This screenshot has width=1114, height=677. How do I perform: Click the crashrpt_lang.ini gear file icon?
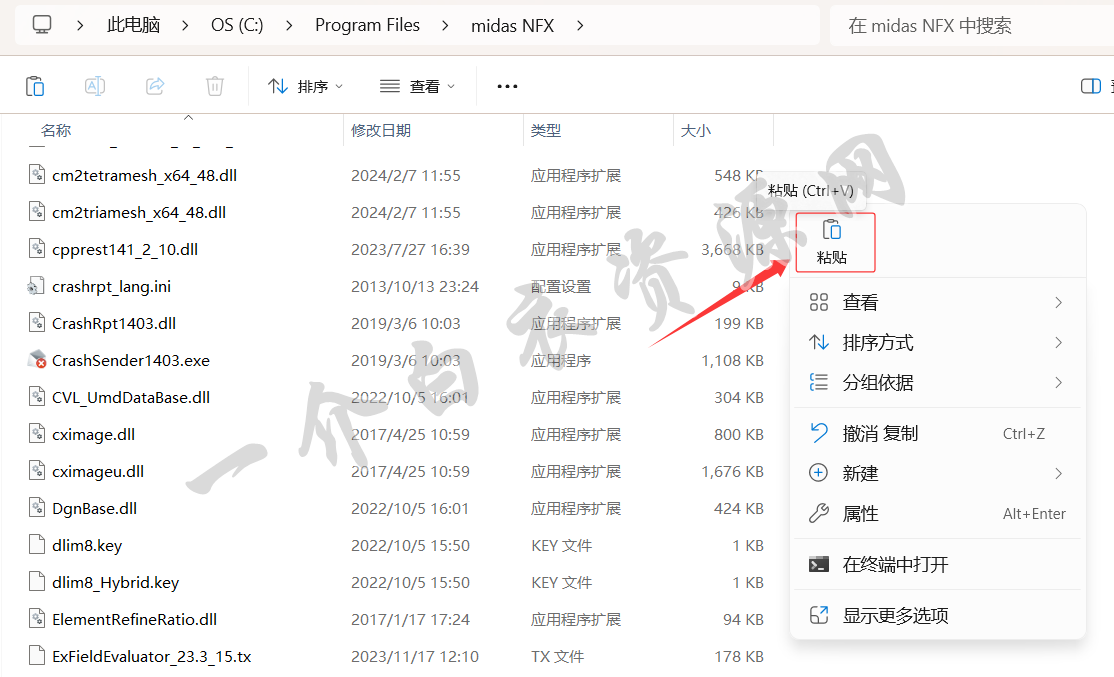[36, 286]
